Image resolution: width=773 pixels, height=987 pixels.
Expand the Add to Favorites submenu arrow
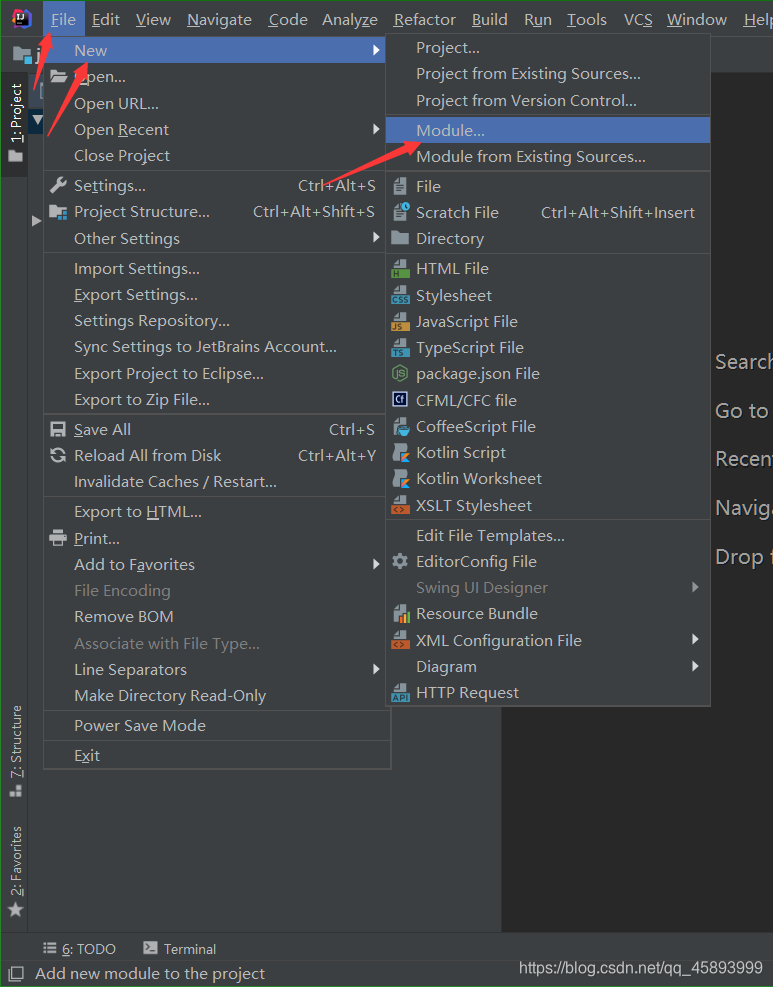click(376, 564)
